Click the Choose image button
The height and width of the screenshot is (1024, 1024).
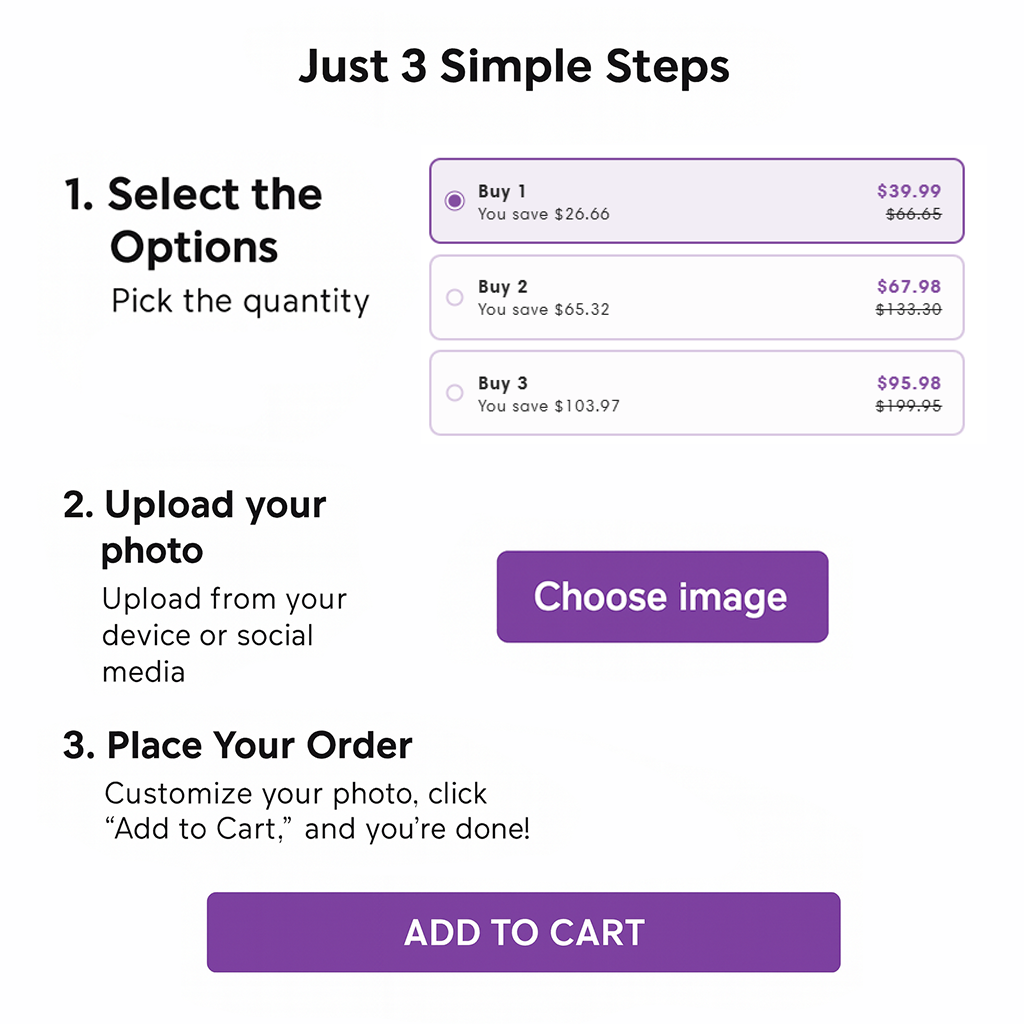click(662, 596)
